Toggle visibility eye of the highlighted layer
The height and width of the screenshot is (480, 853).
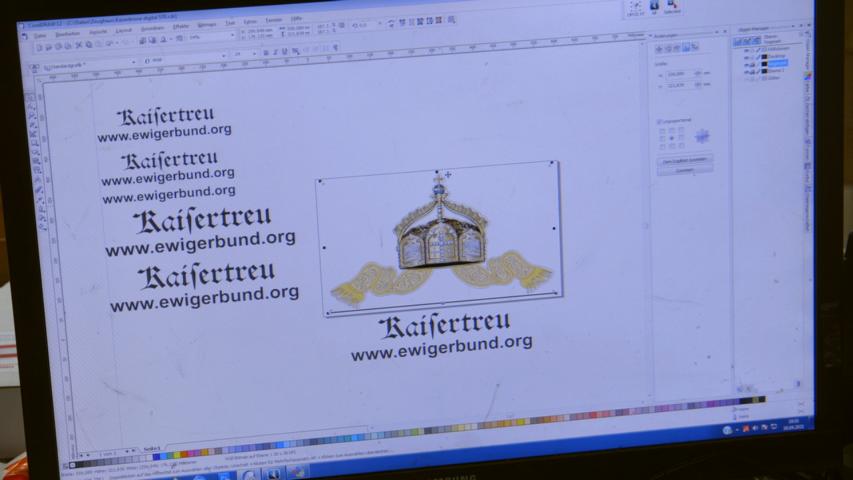point(746,64)
